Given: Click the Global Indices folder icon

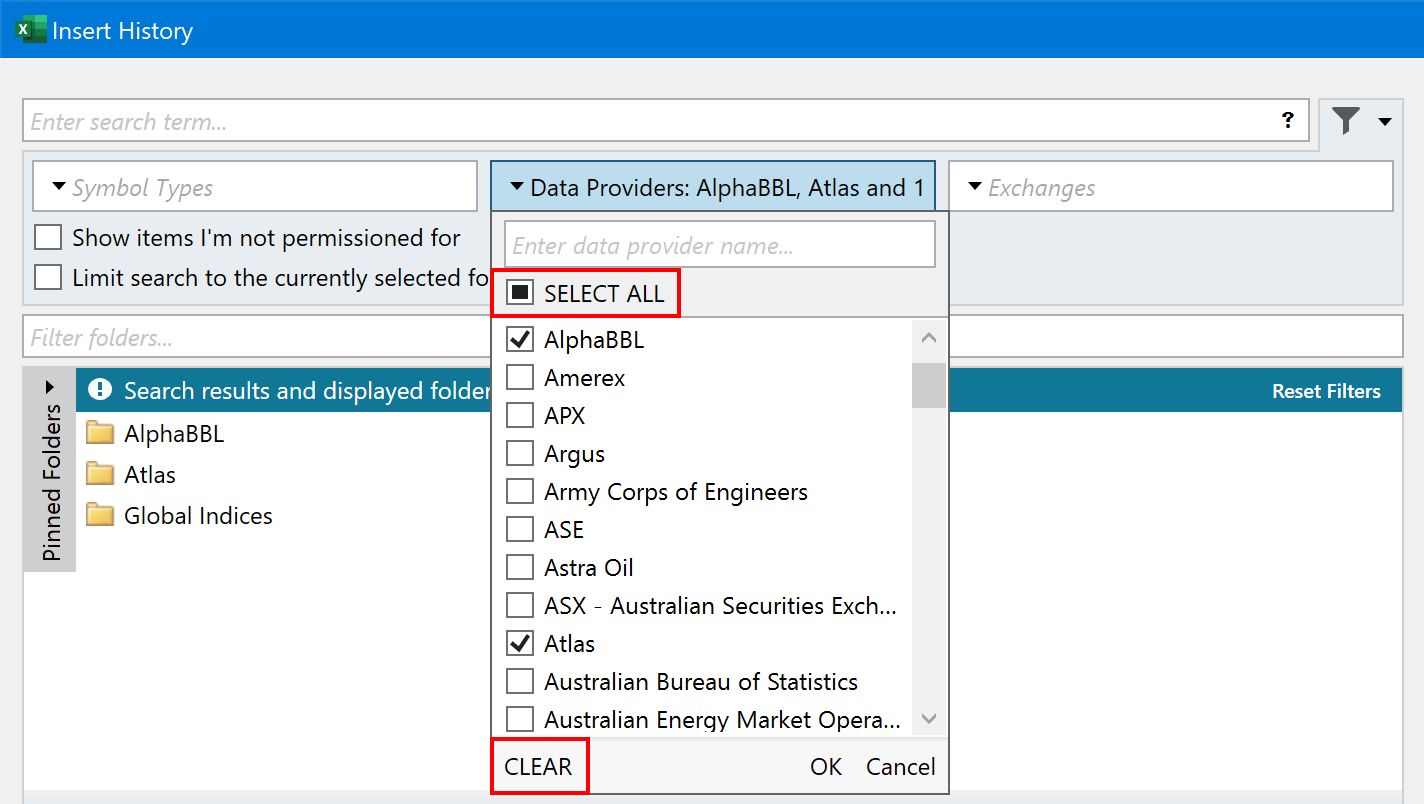Looking at the screenshot, I should [100, 515].
